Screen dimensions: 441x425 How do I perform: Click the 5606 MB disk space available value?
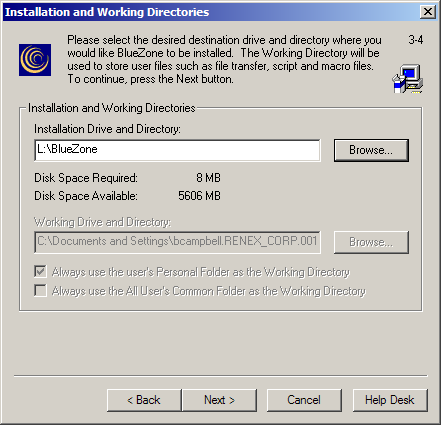click(x=199, y=196)
